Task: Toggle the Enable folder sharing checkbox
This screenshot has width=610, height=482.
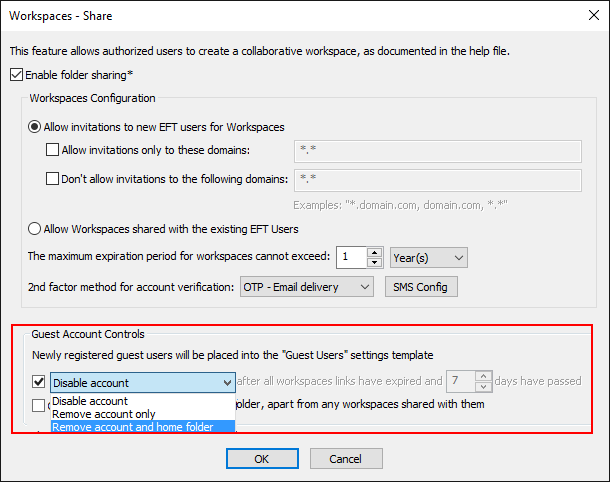Action: pyautogui.click(x=15, y=74)
